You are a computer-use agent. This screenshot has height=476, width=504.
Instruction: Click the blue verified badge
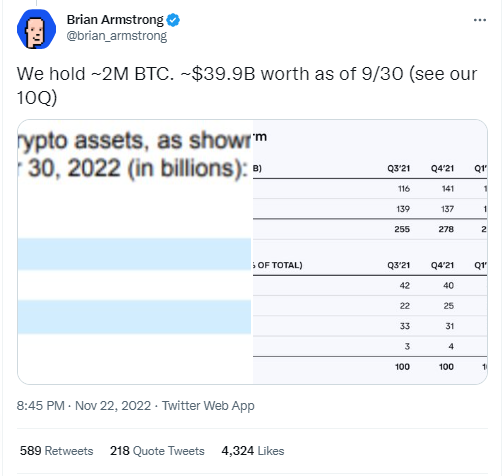pyautogui.click(x=173, y=20)
